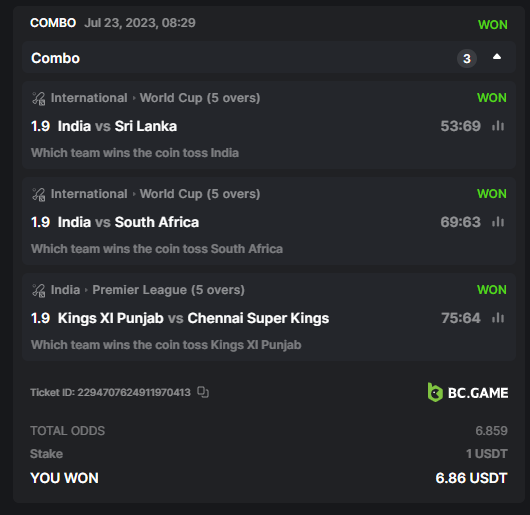Open stats icon for Kings XI Punjab match
The image size is (530, 515).
[498, 318]
